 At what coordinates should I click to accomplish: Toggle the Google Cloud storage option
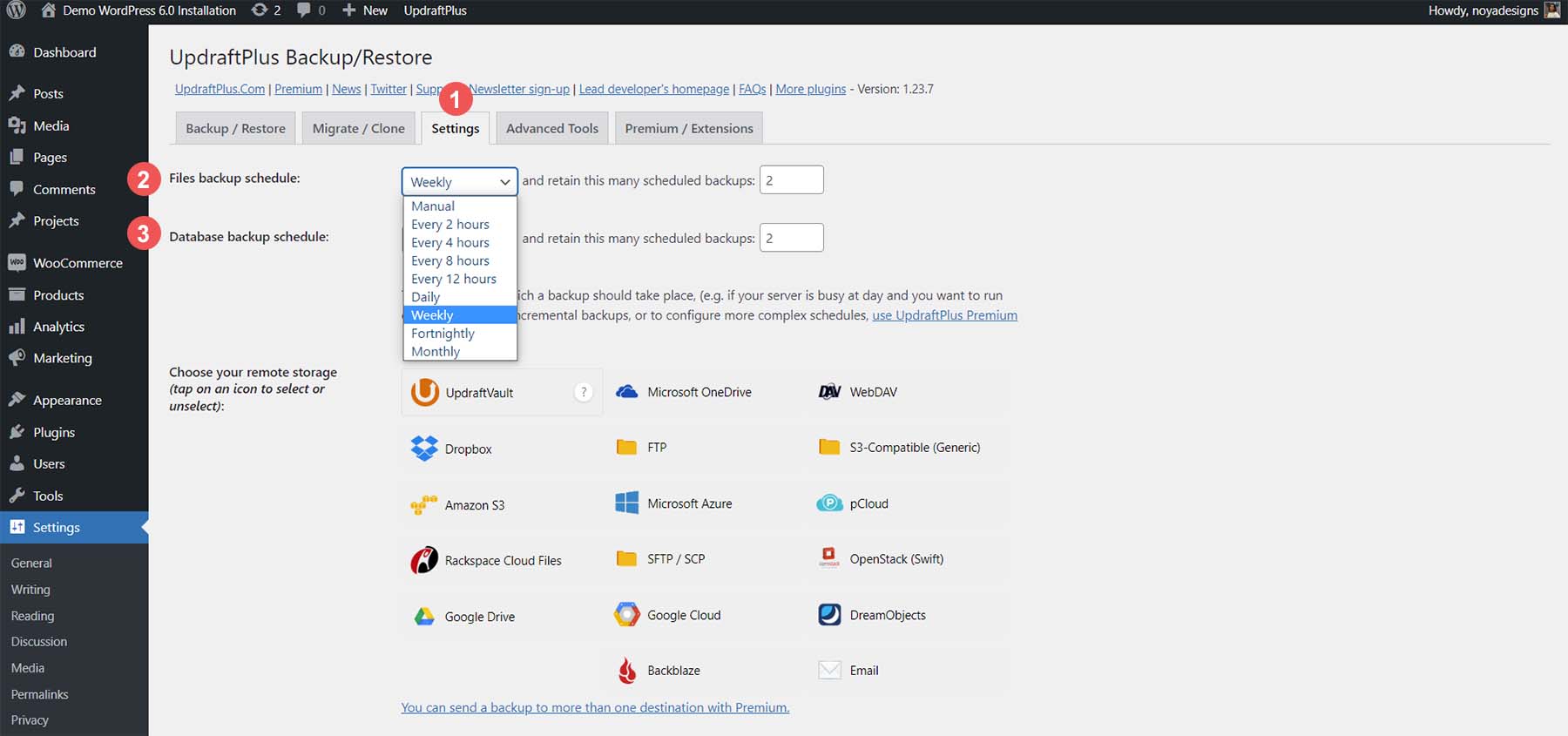point(668,616)
